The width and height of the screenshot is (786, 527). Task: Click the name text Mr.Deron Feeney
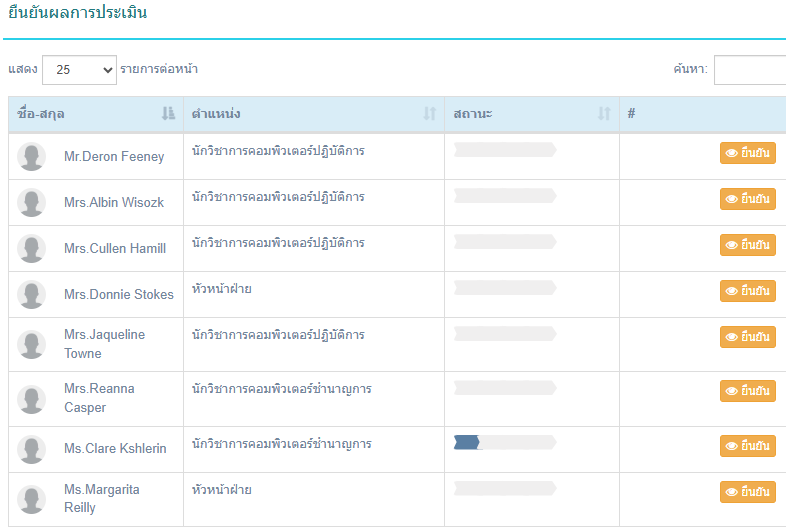(114, 156)
